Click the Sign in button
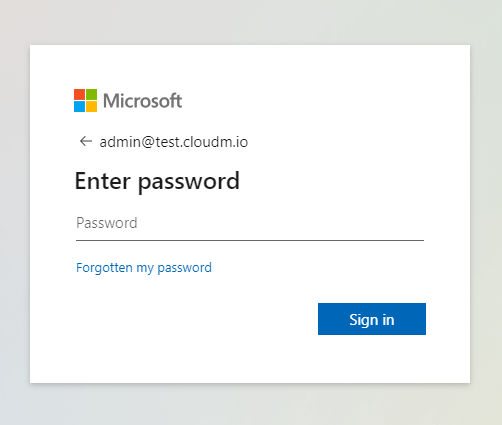This screenshot has height=425, width=502. [372, 319]
